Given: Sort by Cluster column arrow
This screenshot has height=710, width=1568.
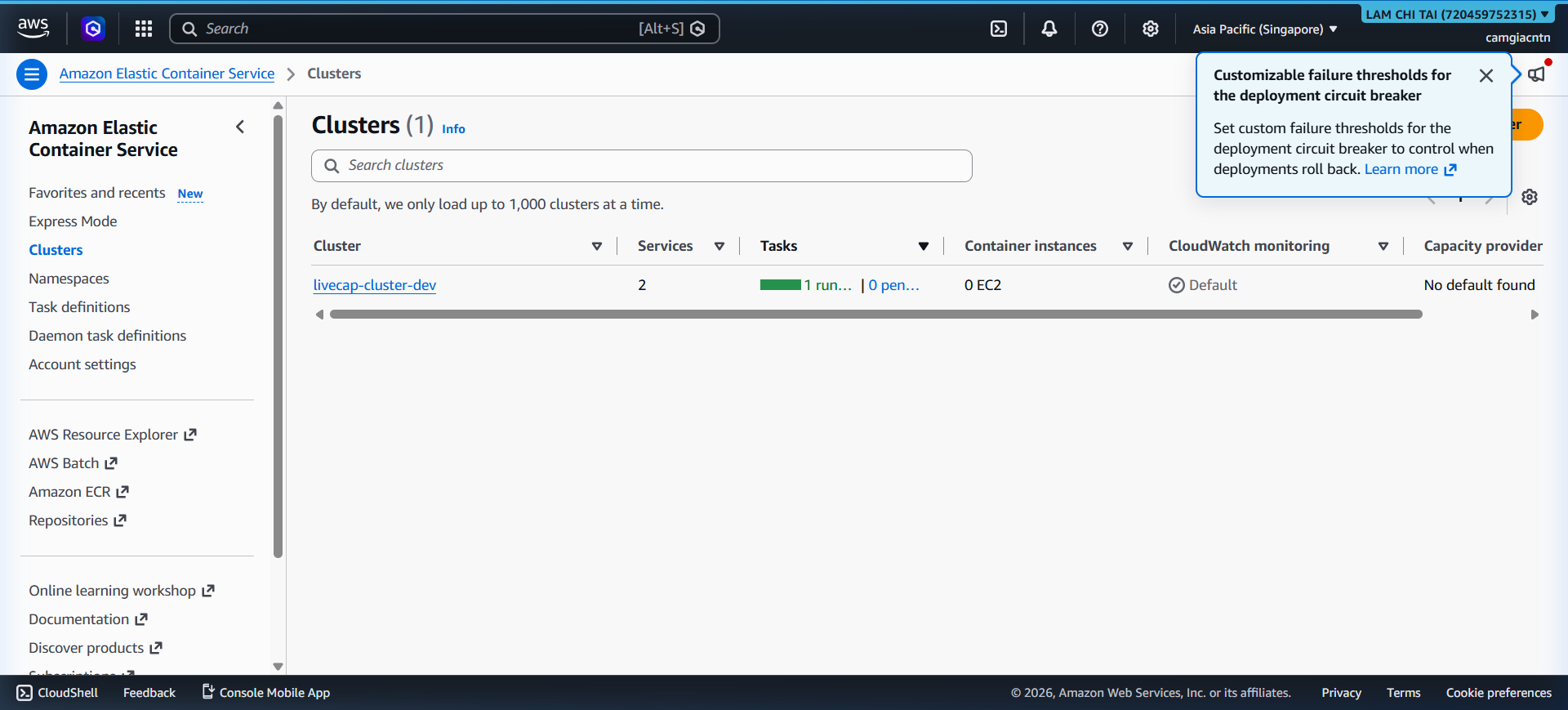Looking at the screenshot, I should click(x=597, y=246).
